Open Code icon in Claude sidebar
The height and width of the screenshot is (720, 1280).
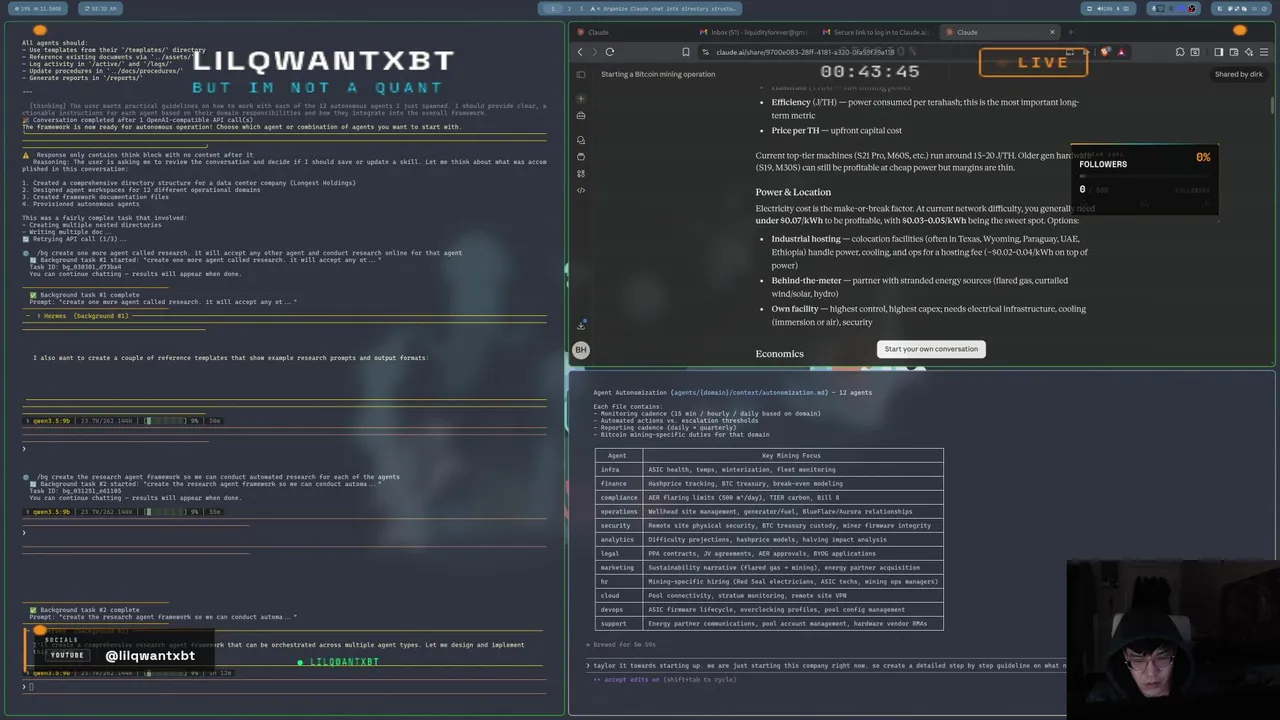pos(581,190)
